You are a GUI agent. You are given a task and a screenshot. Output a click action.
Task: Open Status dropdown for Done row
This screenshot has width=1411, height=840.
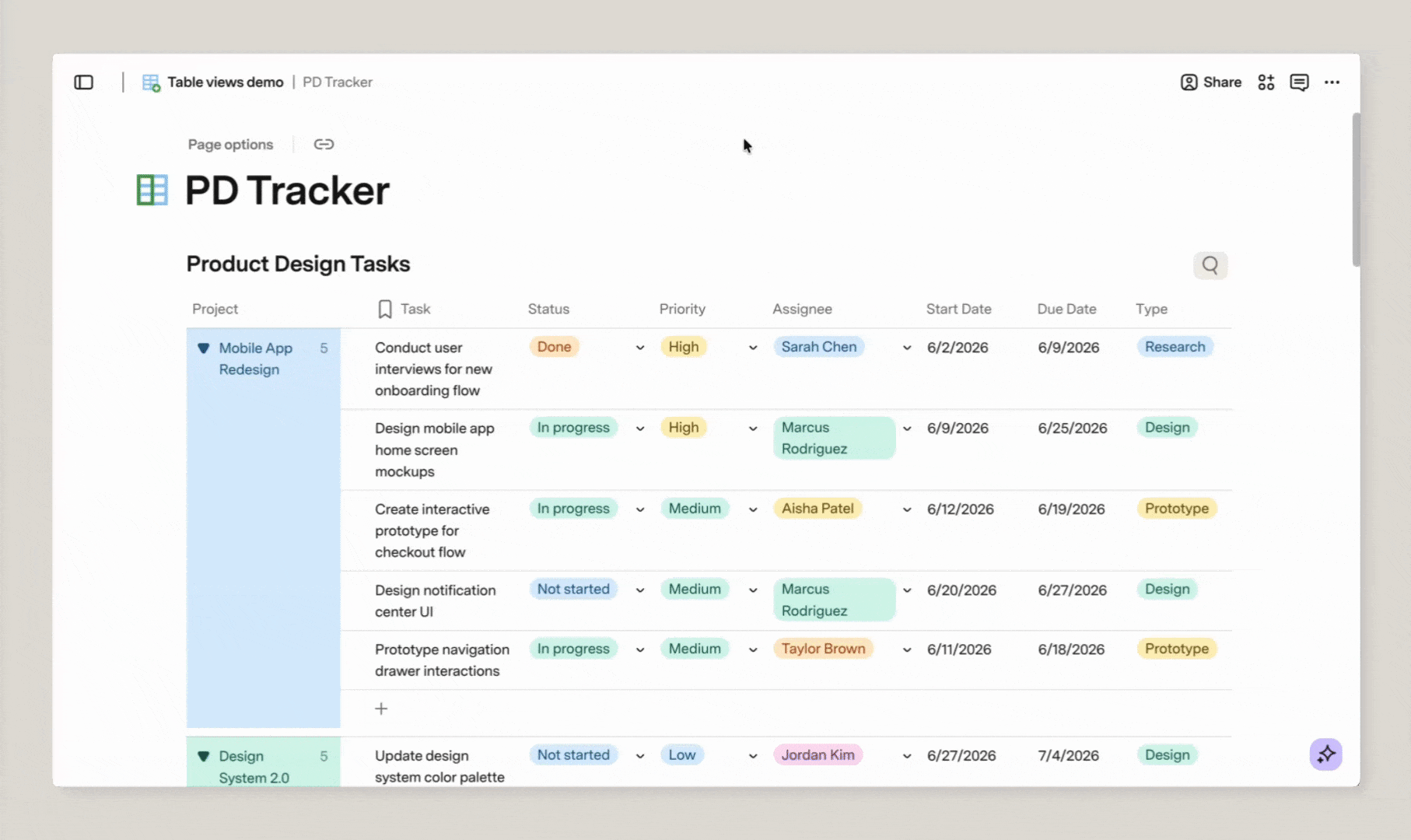point(640,348)
